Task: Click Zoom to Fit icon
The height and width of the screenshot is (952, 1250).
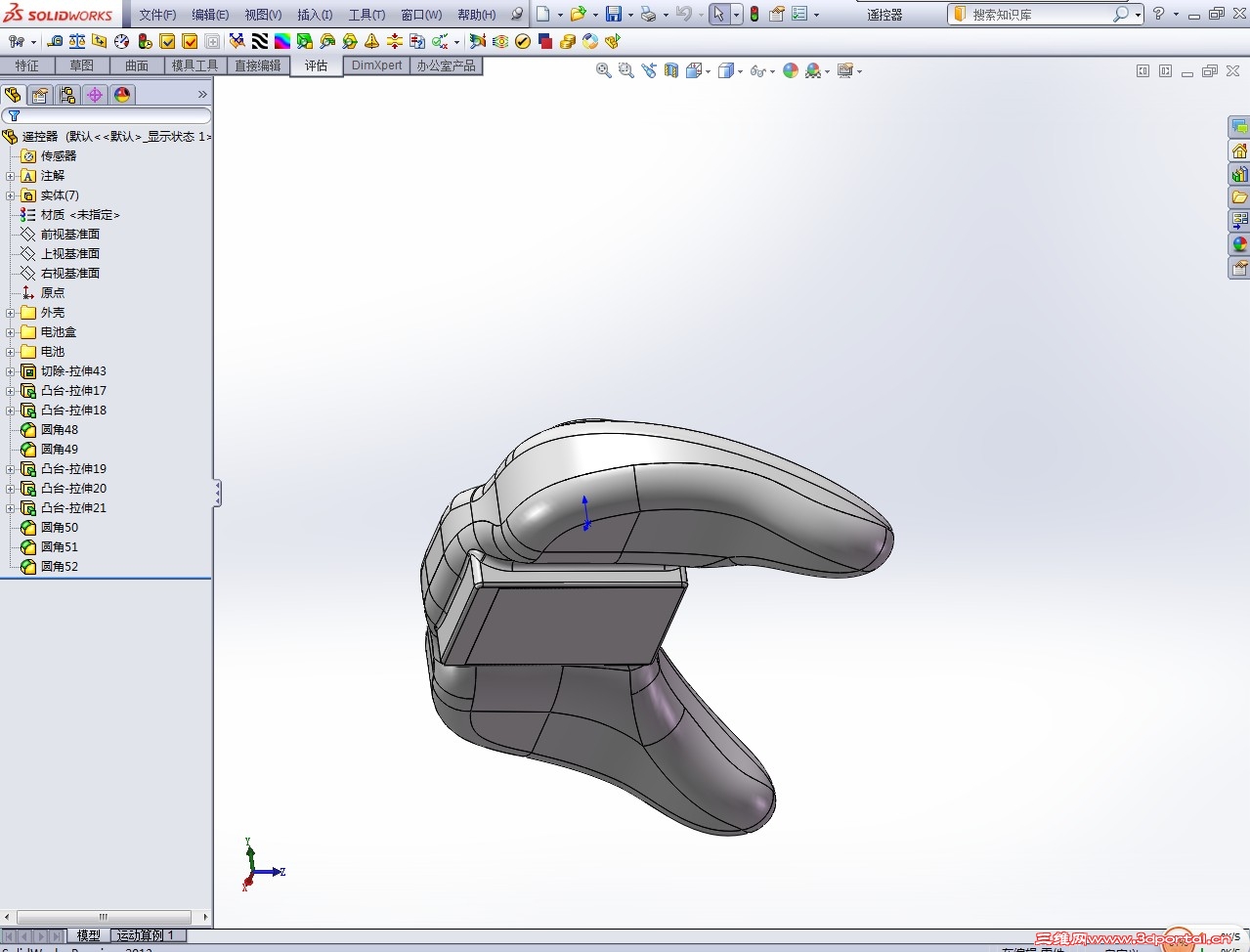Action: 604,70
